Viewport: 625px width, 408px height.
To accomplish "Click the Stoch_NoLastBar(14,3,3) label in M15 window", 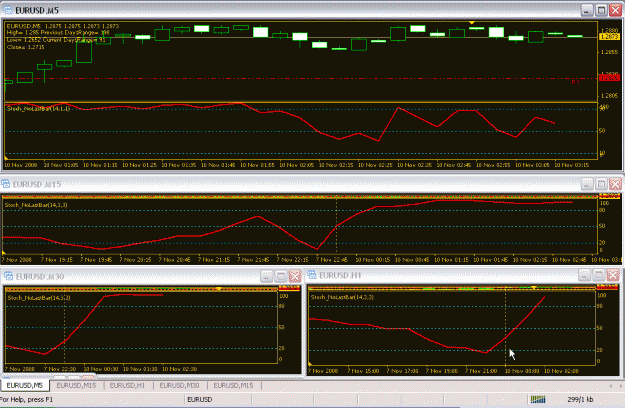I will tap(36, 205).
